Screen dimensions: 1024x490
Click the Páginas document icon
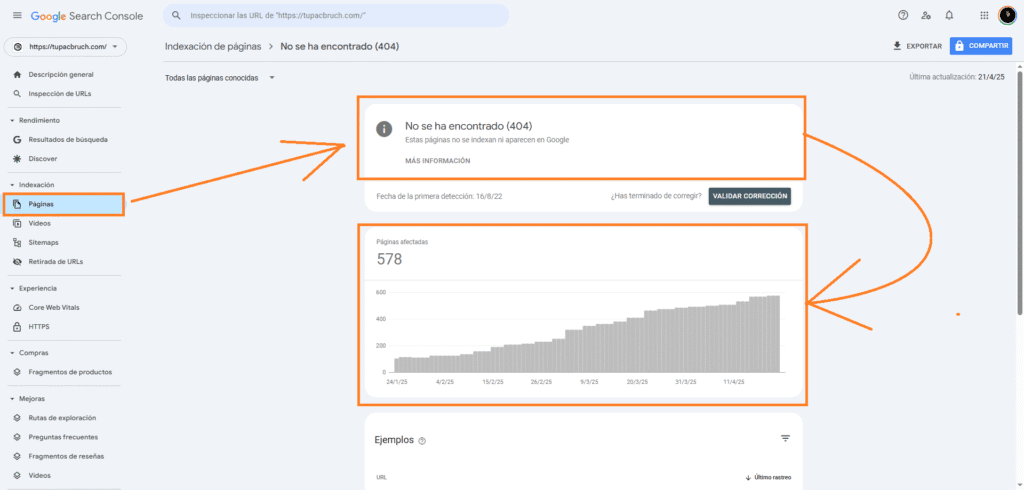tap(18, 204)
